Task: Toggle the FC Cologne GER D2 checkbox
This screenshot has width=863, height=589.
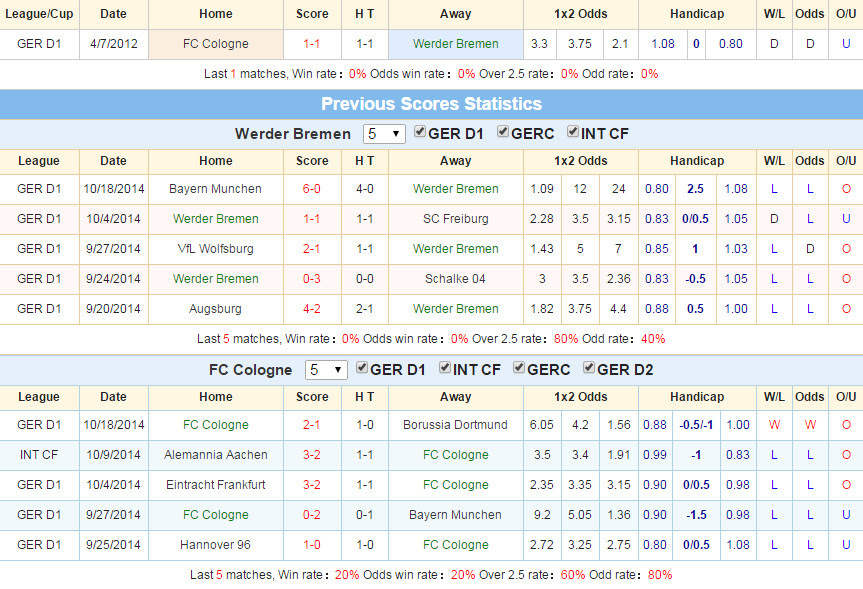Action: 589,367
